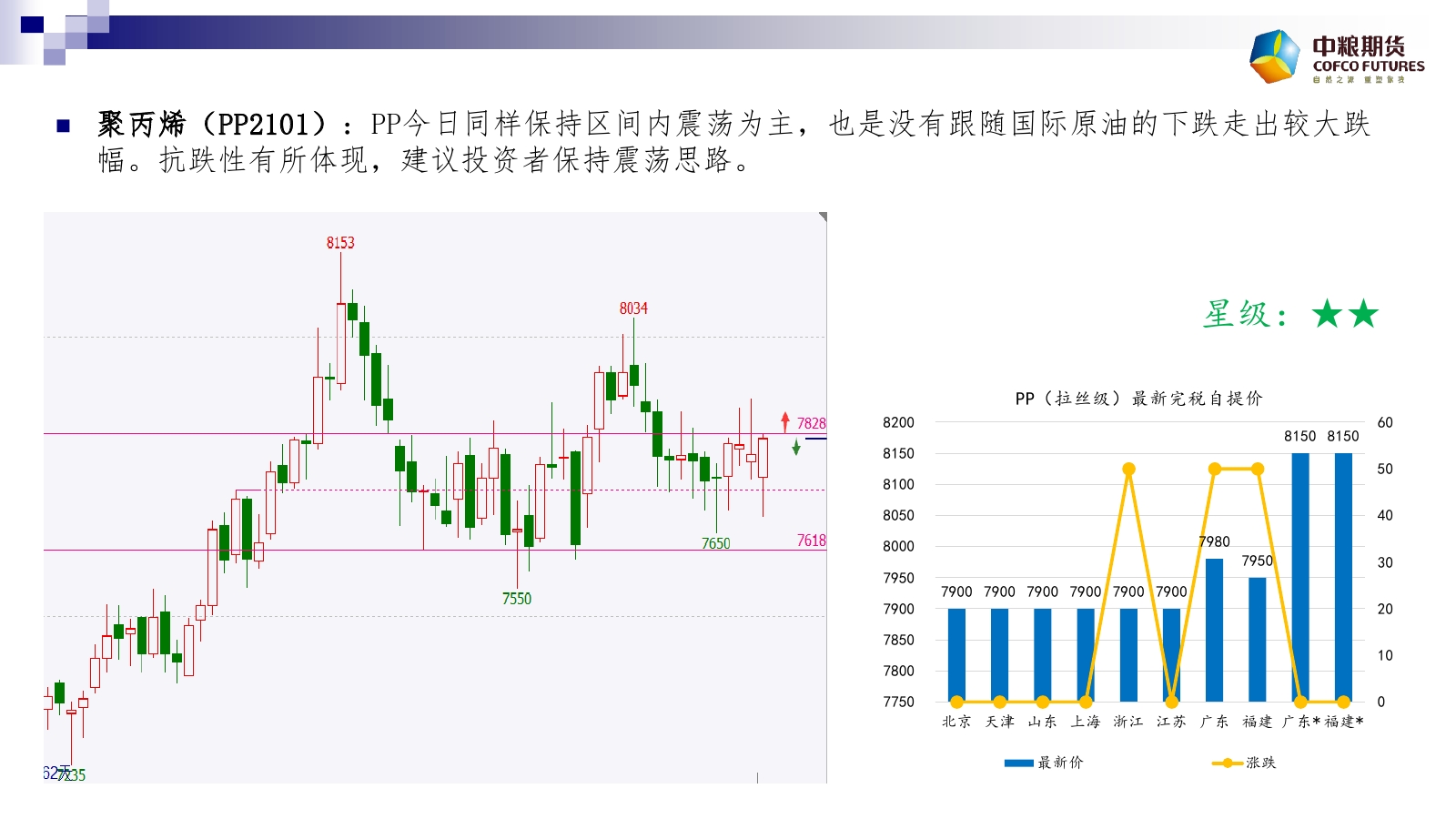Click the corner triangle on candlestick chart
This screenshot has height=819, width=1456.
pos(823,217)
